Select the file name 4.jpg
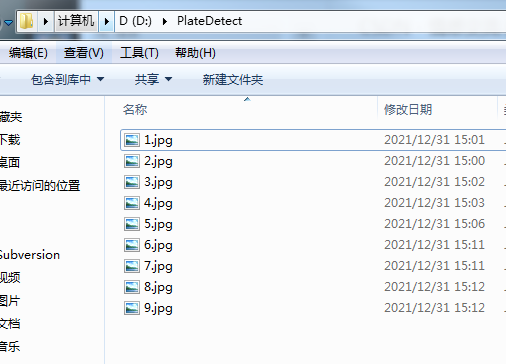 tap(158, 203)
